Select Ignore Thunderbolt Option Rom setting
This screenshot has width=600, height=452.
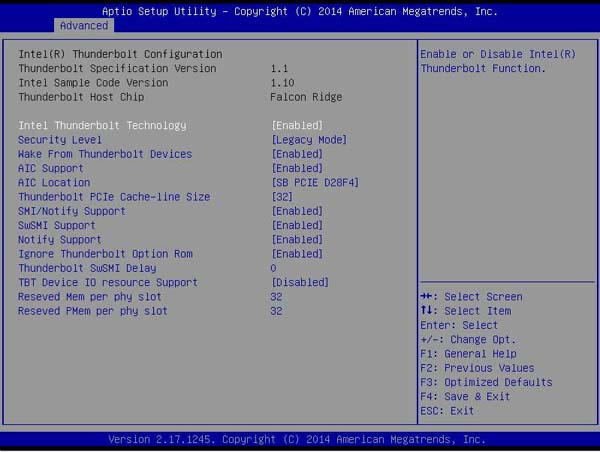[x=105, y=254]
